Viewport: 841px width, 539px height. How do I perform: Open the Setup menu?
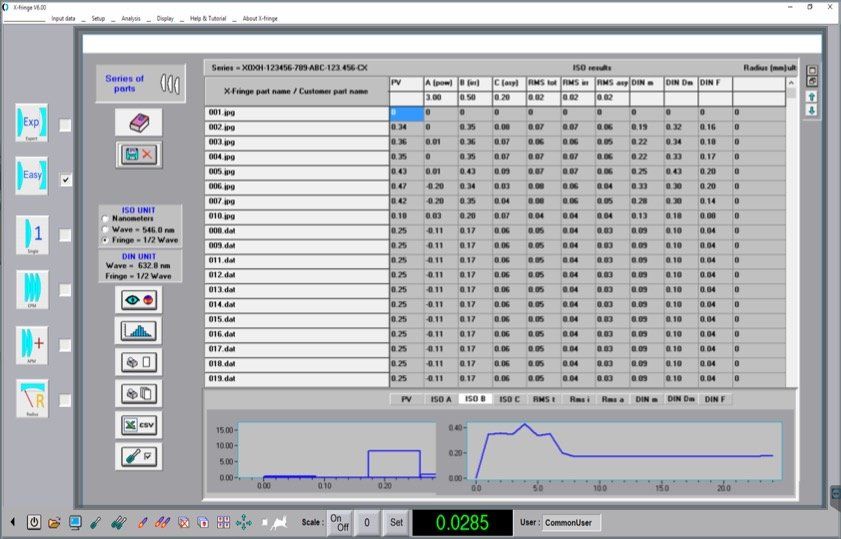pos(97,18)
